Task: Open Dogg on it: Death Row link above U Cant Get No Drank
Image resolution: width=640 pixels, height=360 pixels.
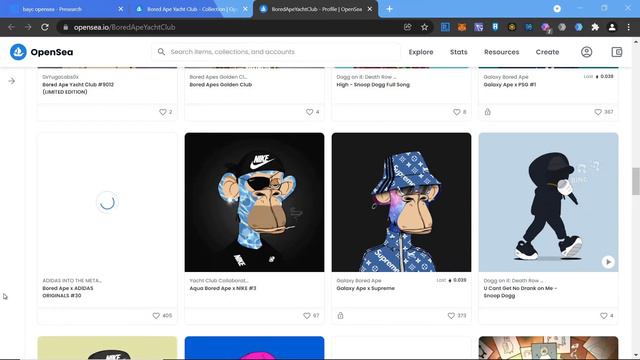Action: tap(513, 280)
